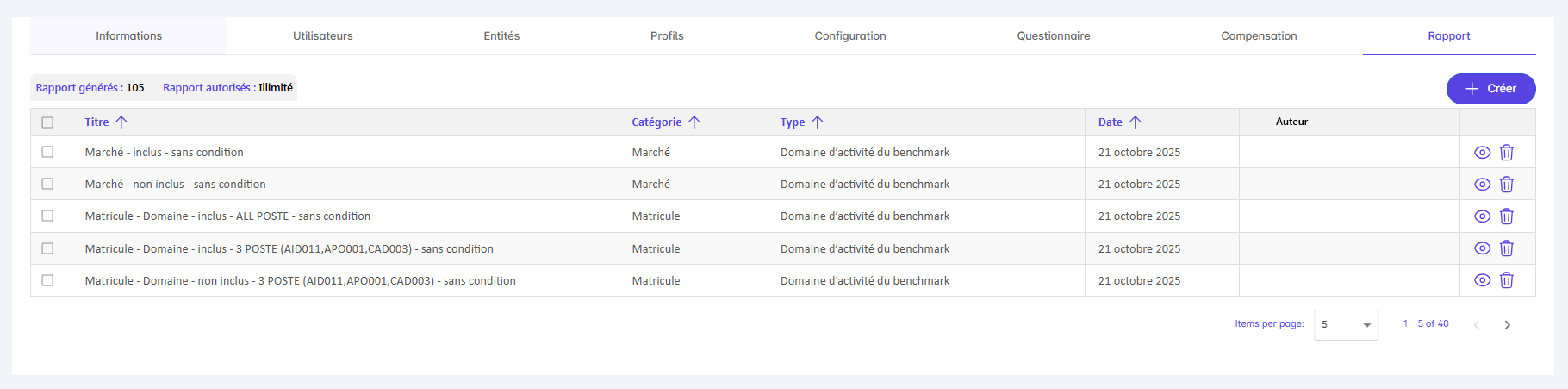Viewport: 1568px width, 389px height.
Task: View the 'Matricule - Domaine - inclus - ALL POSTE' report
Action: point(1482,216)
